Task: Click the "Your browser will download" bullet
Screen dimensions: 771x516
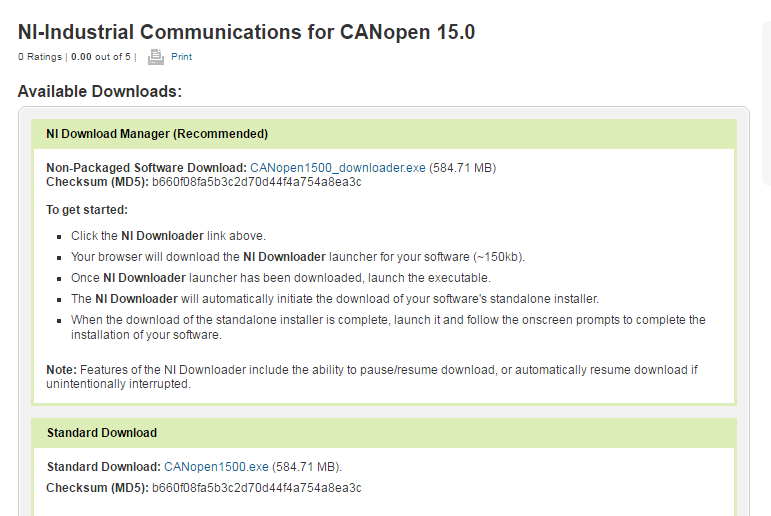Action: 297,257
